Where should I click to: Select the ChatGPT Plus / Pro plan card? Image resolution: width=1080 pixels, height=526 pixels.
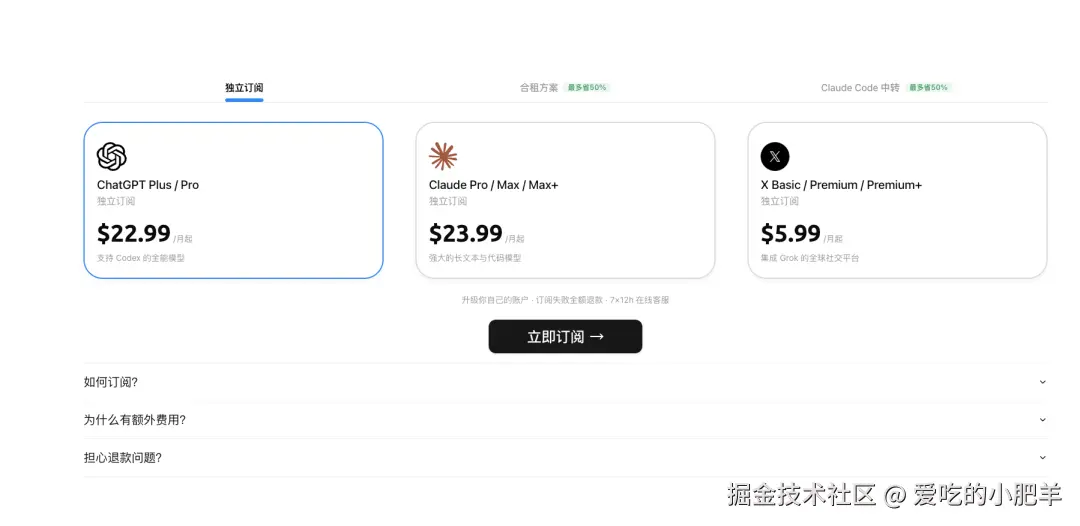click(233, 200)
